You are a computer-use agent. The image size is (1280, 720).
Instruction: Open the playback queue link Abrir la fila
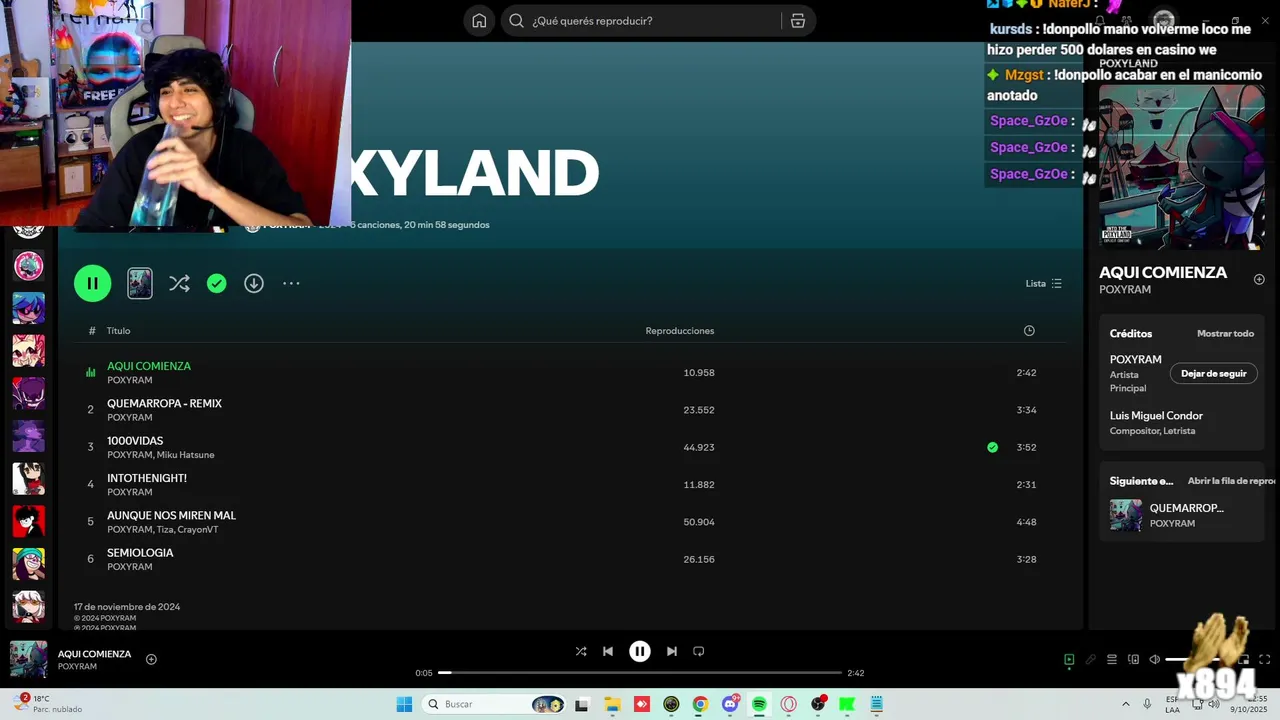(x=1231, y=481)
